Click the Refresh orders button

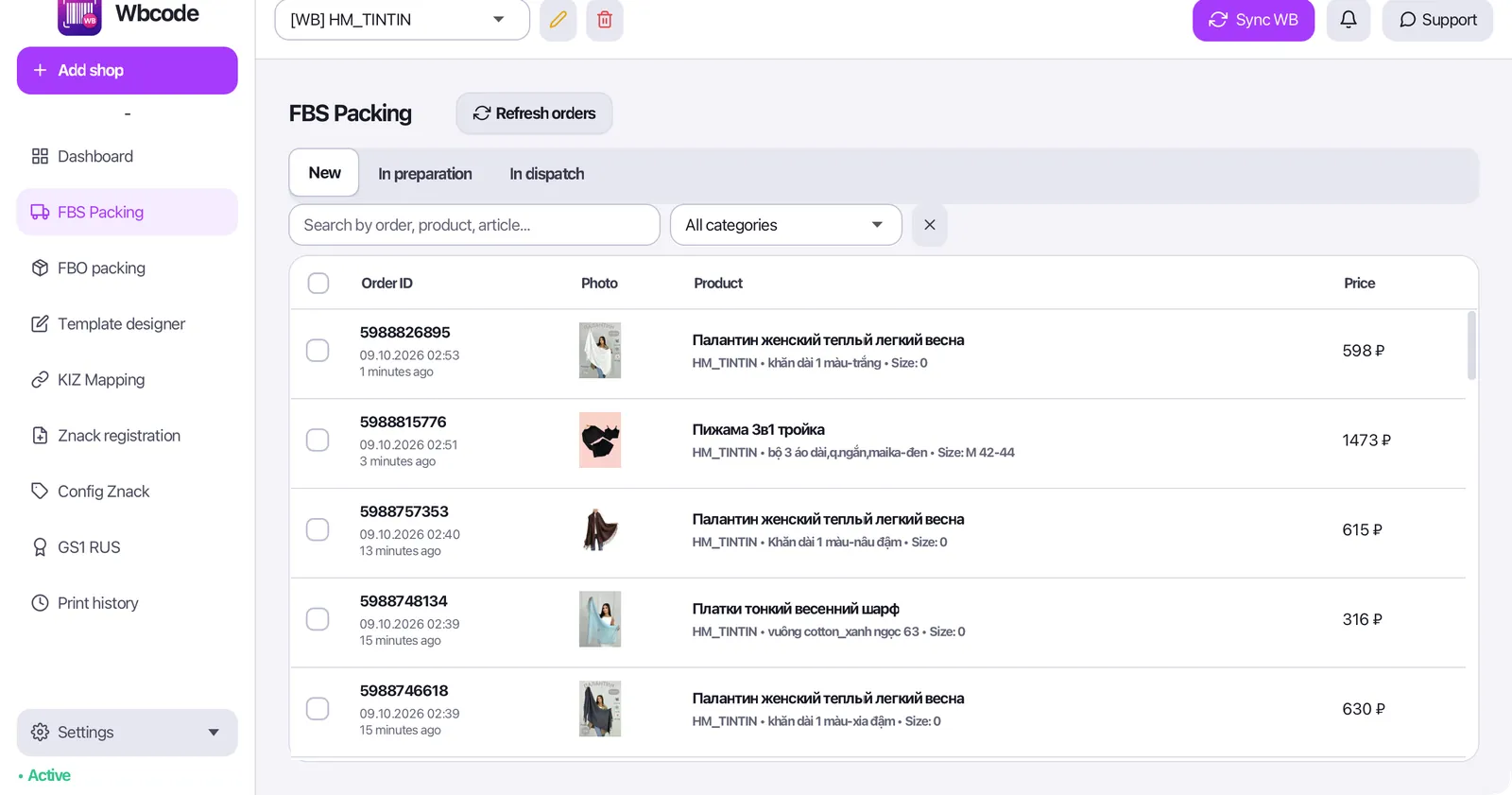535,113
